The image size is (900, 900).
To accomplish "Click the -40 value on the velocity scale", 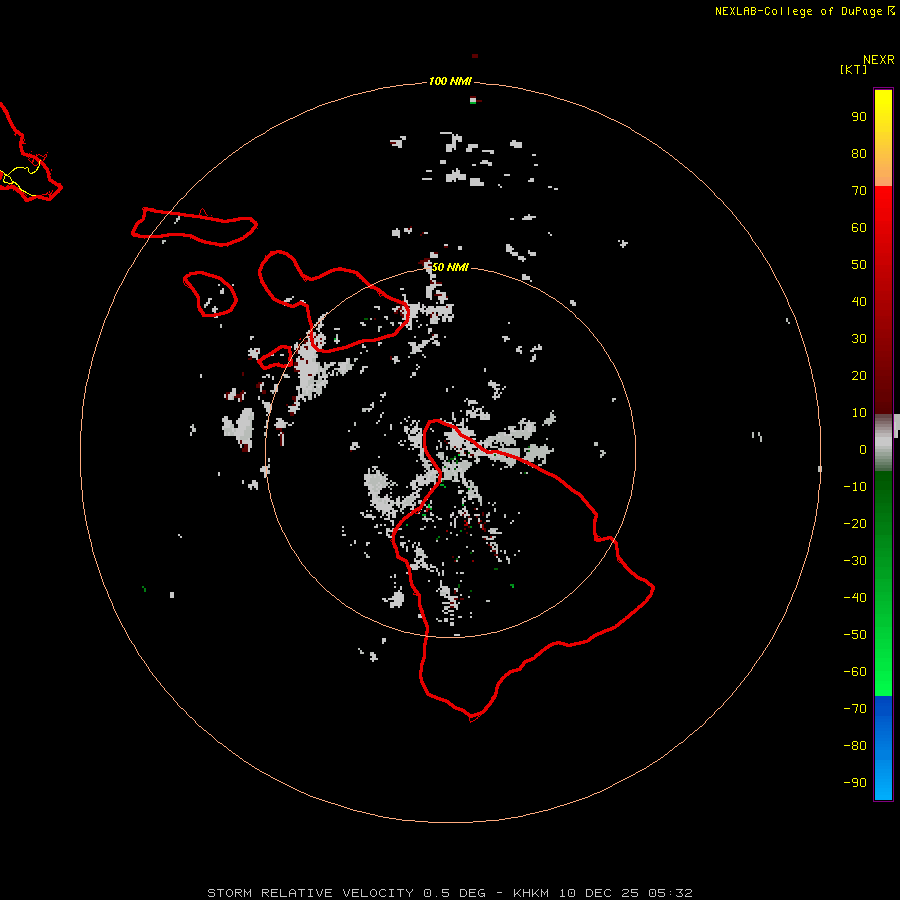I will [x=855, y=598].
